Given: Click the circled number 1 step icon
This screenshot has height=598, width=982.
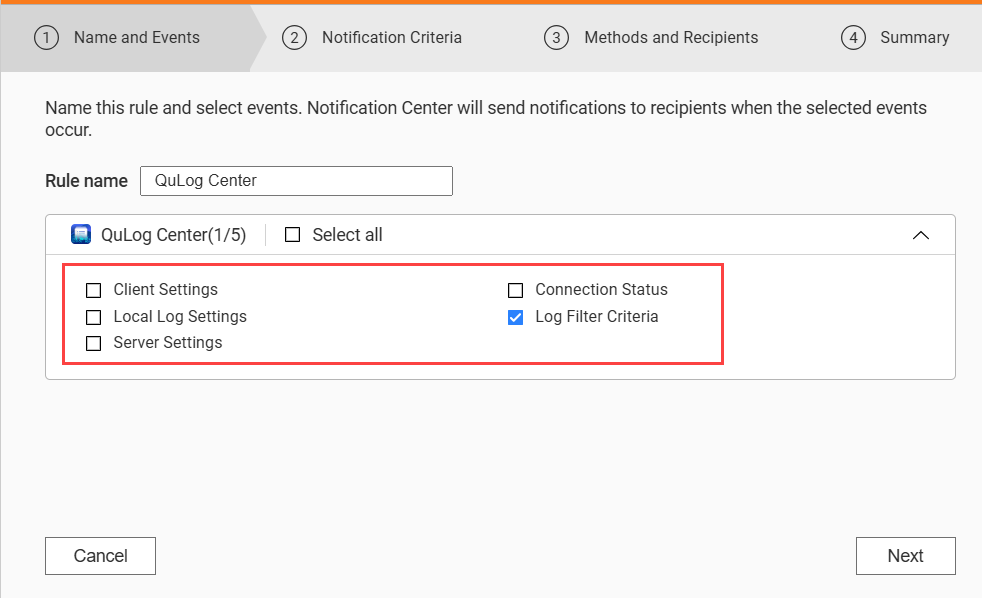Looking at the screenshot, I should pyautogui.click(x=46, y=38).
